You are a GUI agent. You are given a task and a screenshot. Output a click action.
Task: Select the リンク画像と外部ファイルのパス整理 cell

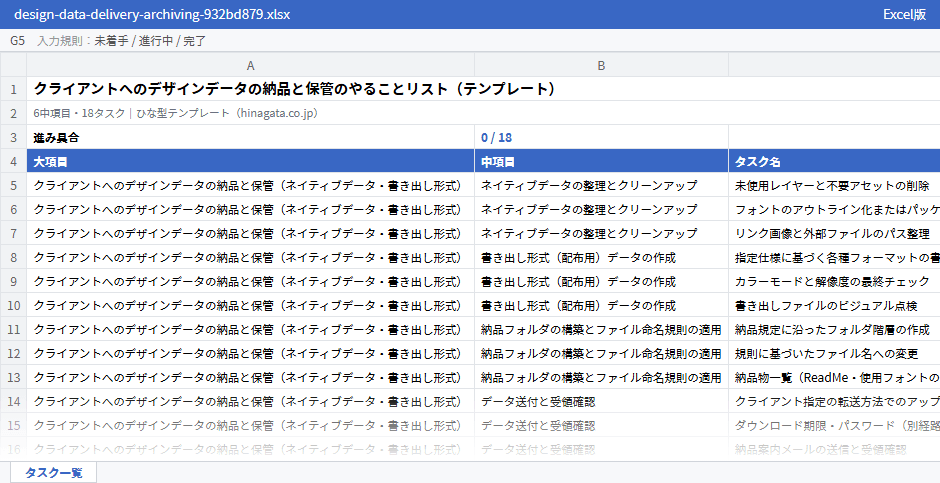[834, 234]
